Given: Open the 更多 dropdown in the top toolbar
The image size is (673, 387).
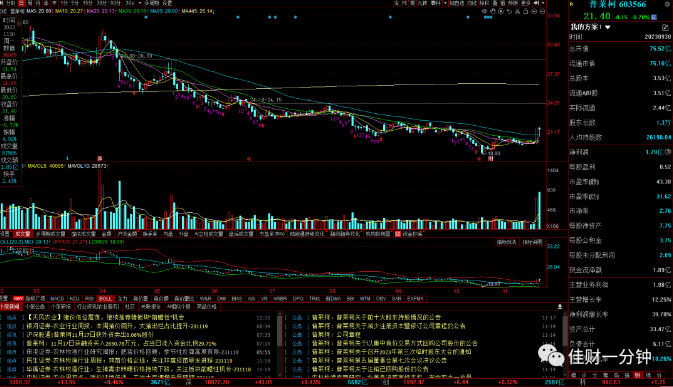Looking at the screenshot, I should 527,3.
